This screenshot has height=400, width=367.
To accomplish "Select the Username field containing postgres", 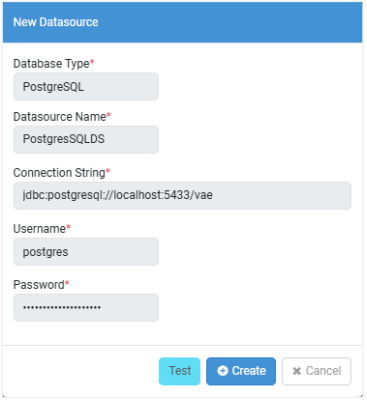I will point(86,252).
